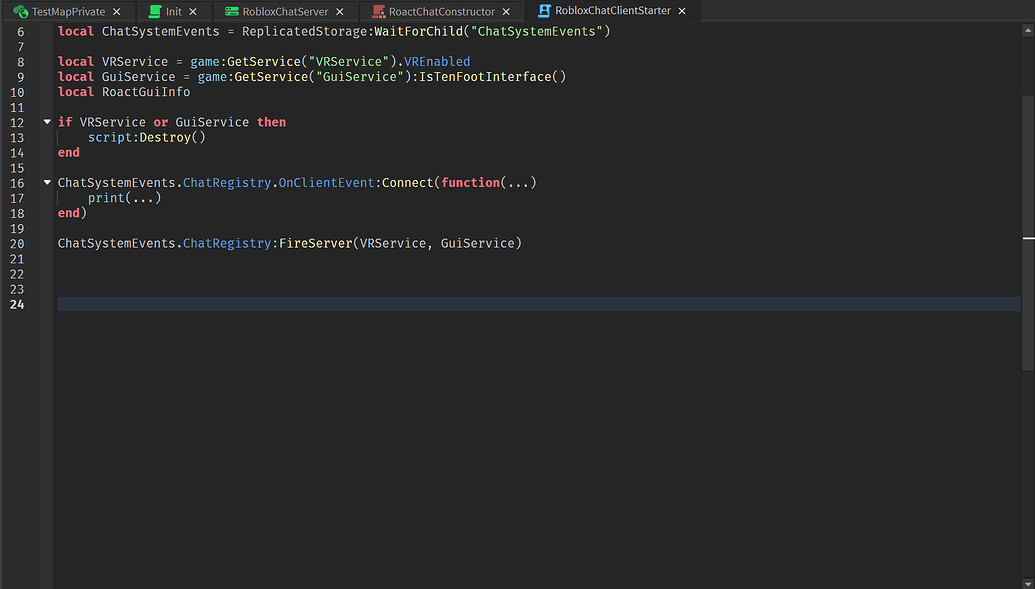1035x589 pixels.
Task: Click the server script icon on RobloxChatServer tab
Action: tap(231, 11)
